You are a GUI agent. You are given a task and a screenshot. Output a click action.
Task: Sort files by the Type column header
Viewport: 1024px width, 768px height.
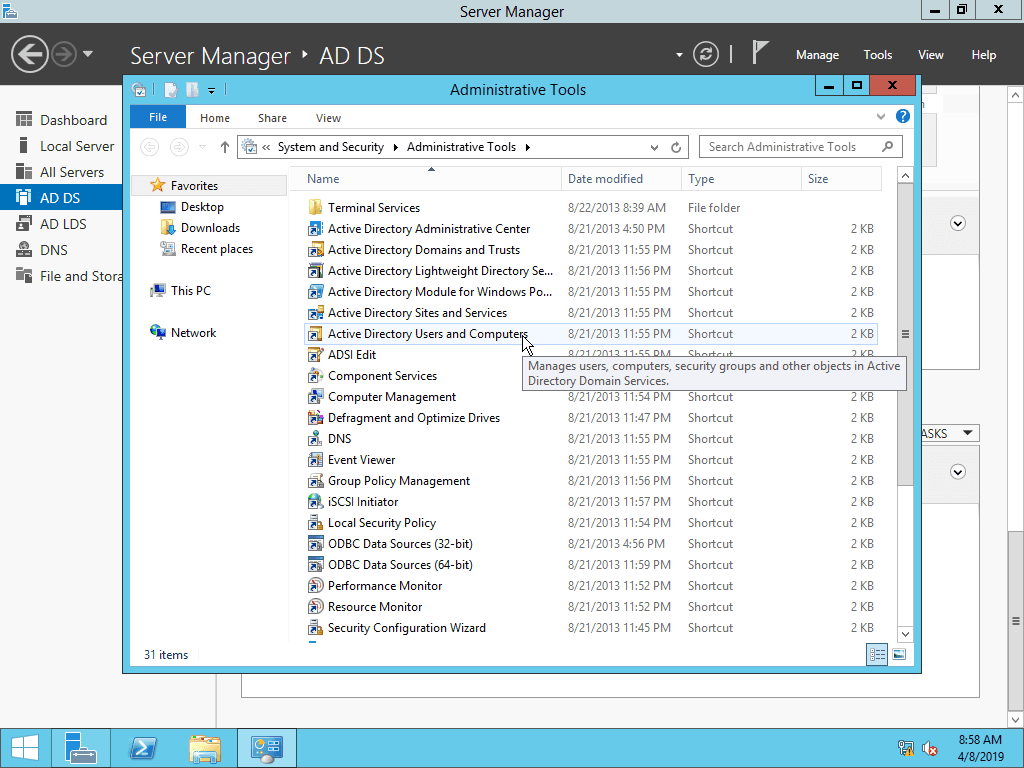click(x=741, y=179)
